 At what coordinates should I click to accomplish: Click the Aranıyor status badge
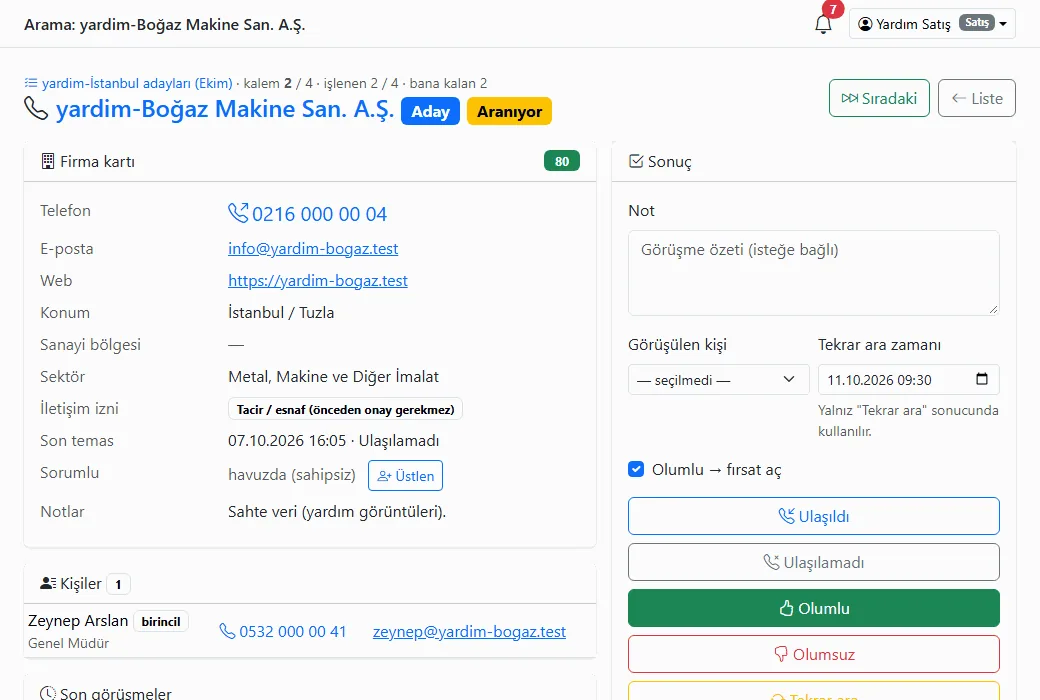pyautogui.click(x=509, y=111)
